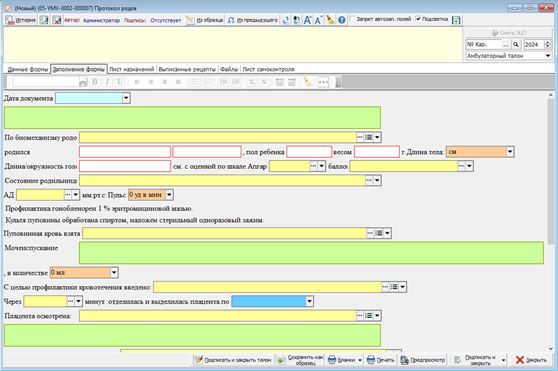Screen dimensions: 558x371
Task: Enable Запрет автозап. полей checkbox
Action: [x=352, y=19]
